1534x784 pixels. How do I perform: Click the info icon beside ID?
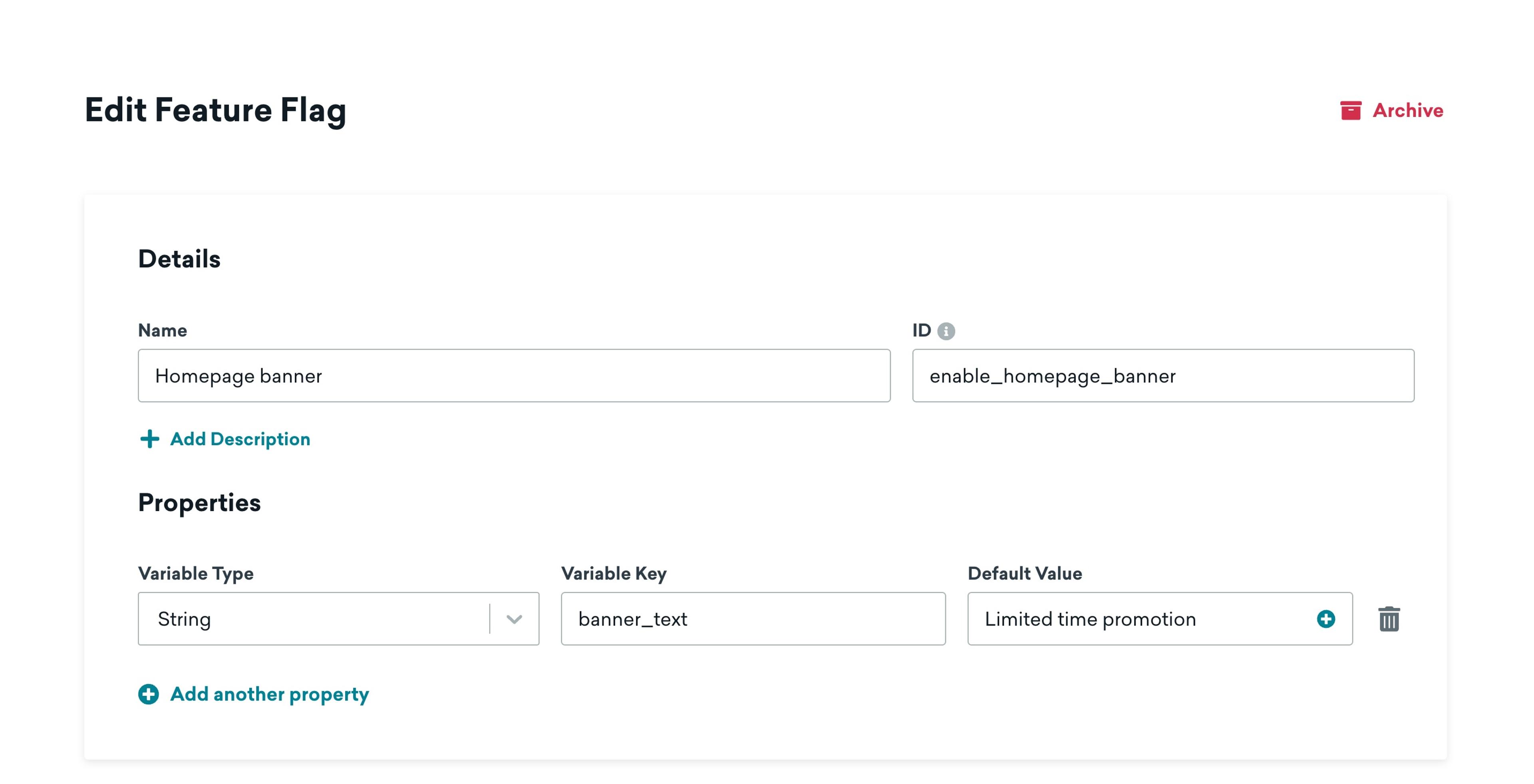point(946,331)
